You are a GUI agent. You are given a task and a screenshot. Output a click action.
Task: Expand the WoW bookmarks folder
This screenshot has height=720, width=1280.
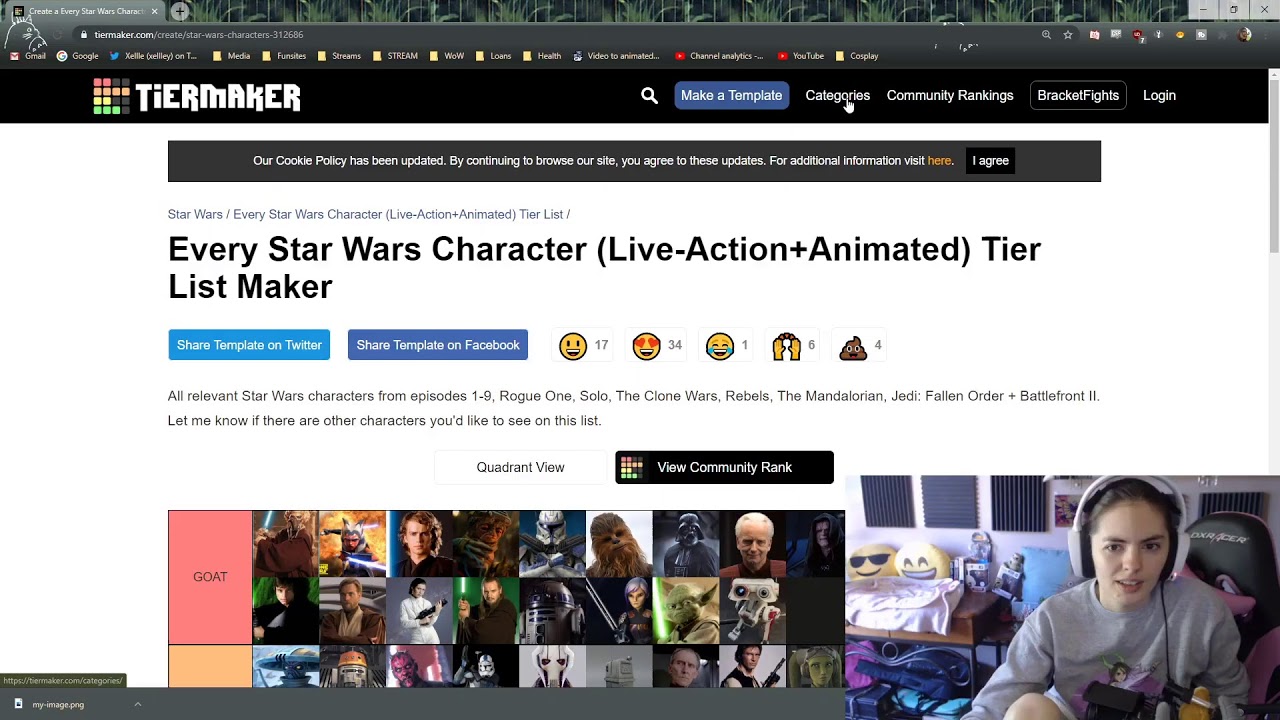point(447,56)
